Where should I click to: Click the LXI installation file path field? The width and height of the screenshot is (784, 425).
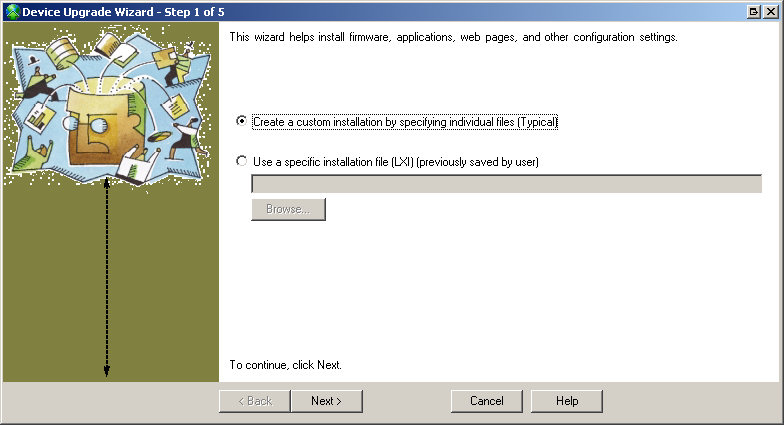point(506,184)
